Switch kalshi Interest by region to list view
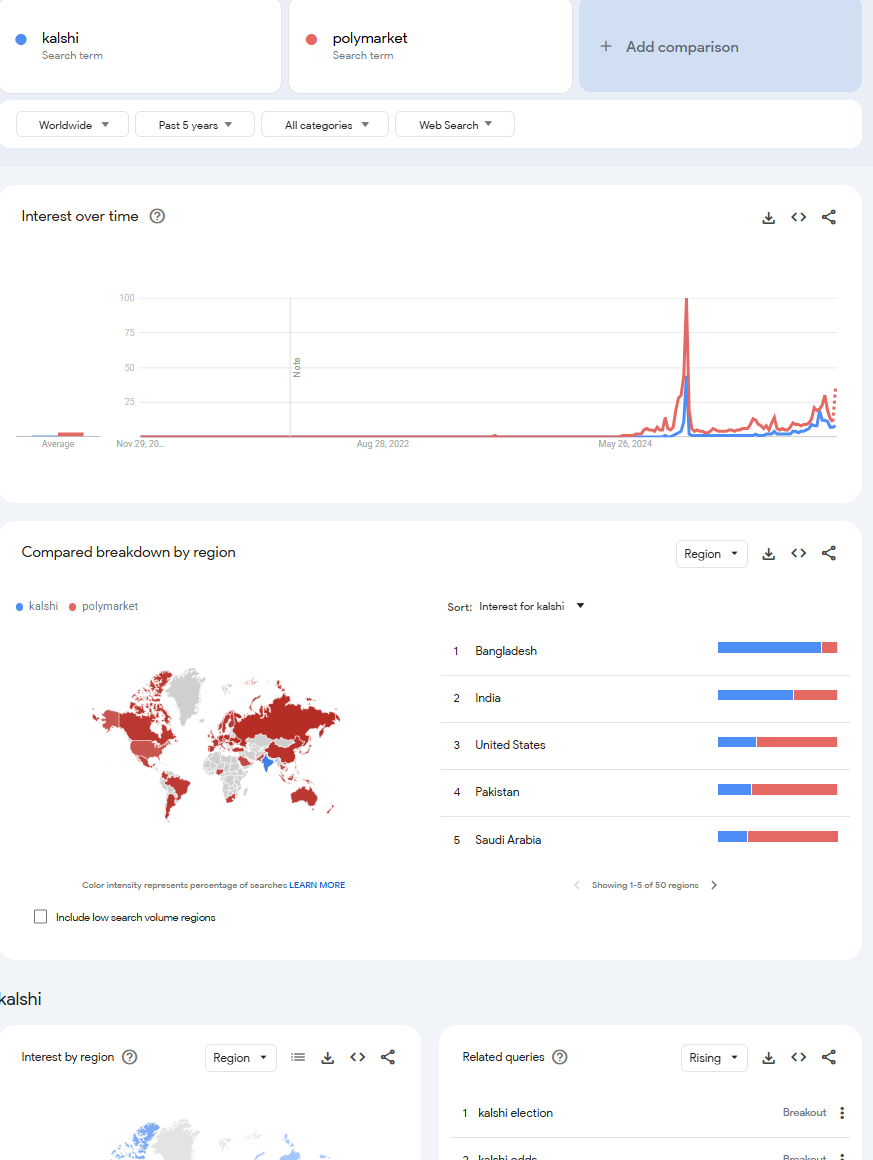This screenshot has height=1160, width=873. click(x=298, y=1057)
